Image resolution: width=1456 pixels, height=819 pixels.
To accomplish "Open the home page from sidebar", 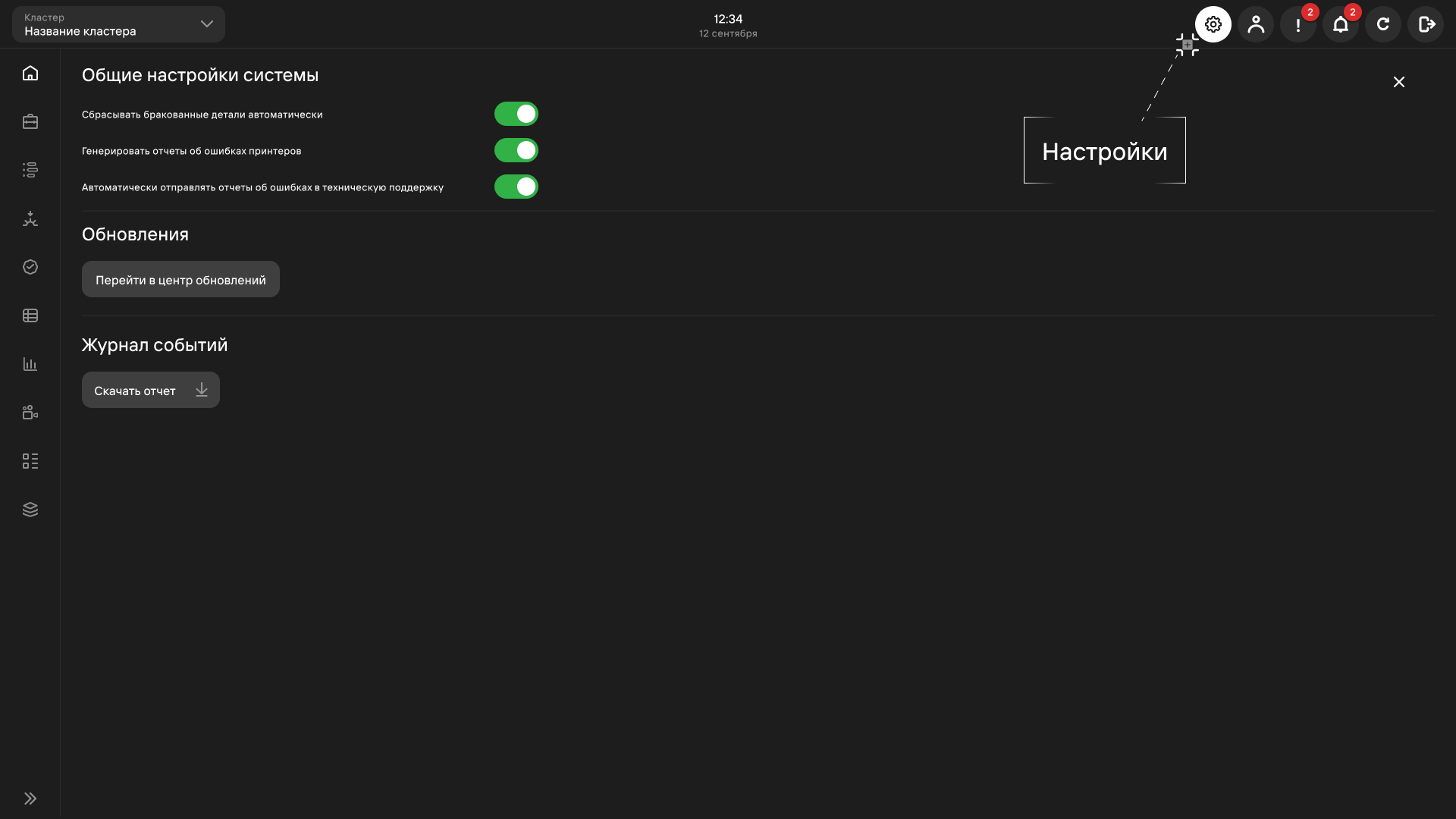I will click(30, 73).
